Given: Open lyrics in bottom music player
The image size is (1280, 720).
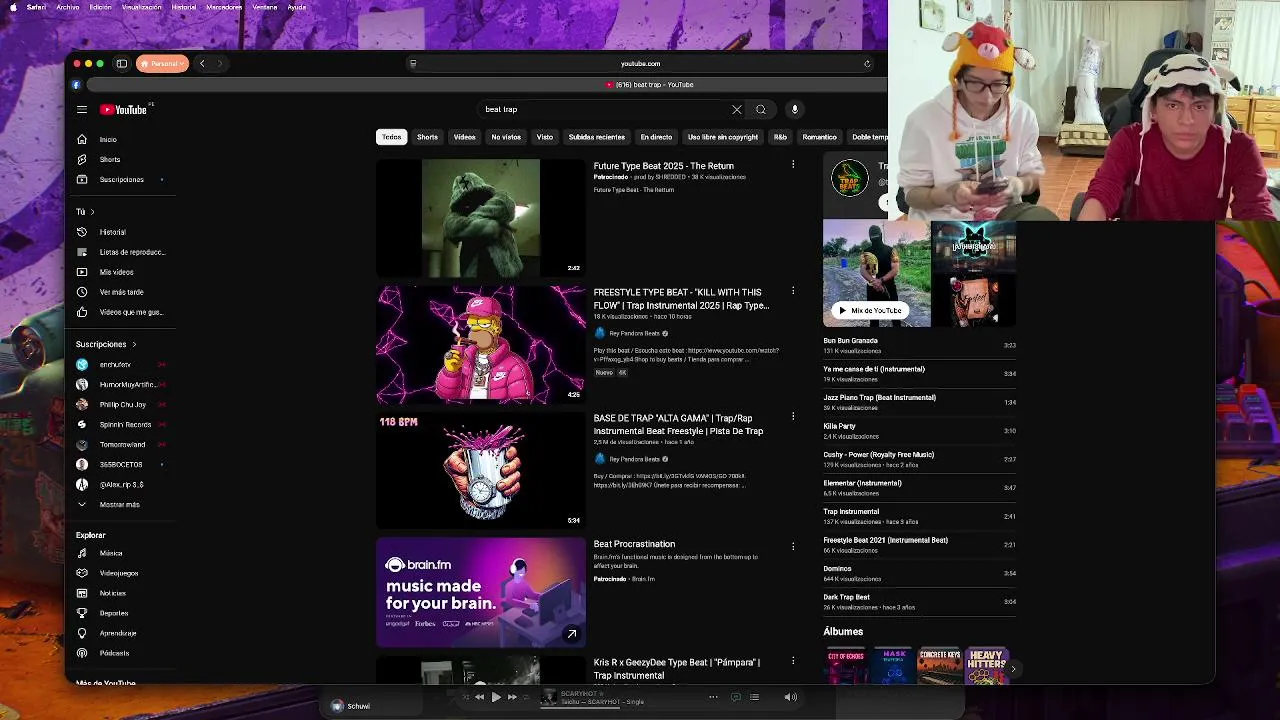Looking at the screenshot, I should (x=735, y=697).
